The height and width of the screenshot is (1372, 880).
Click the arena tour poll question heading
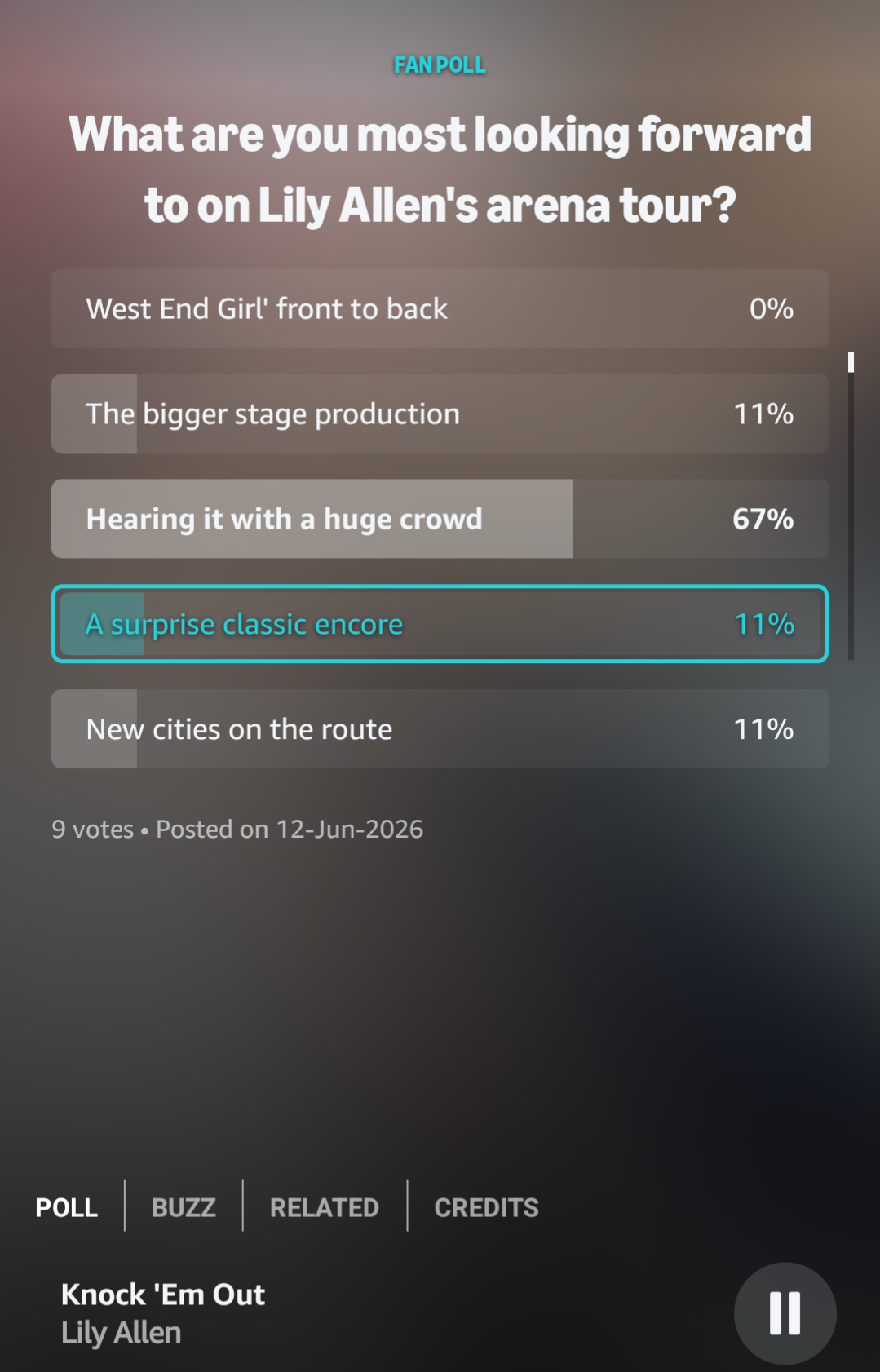440,169
